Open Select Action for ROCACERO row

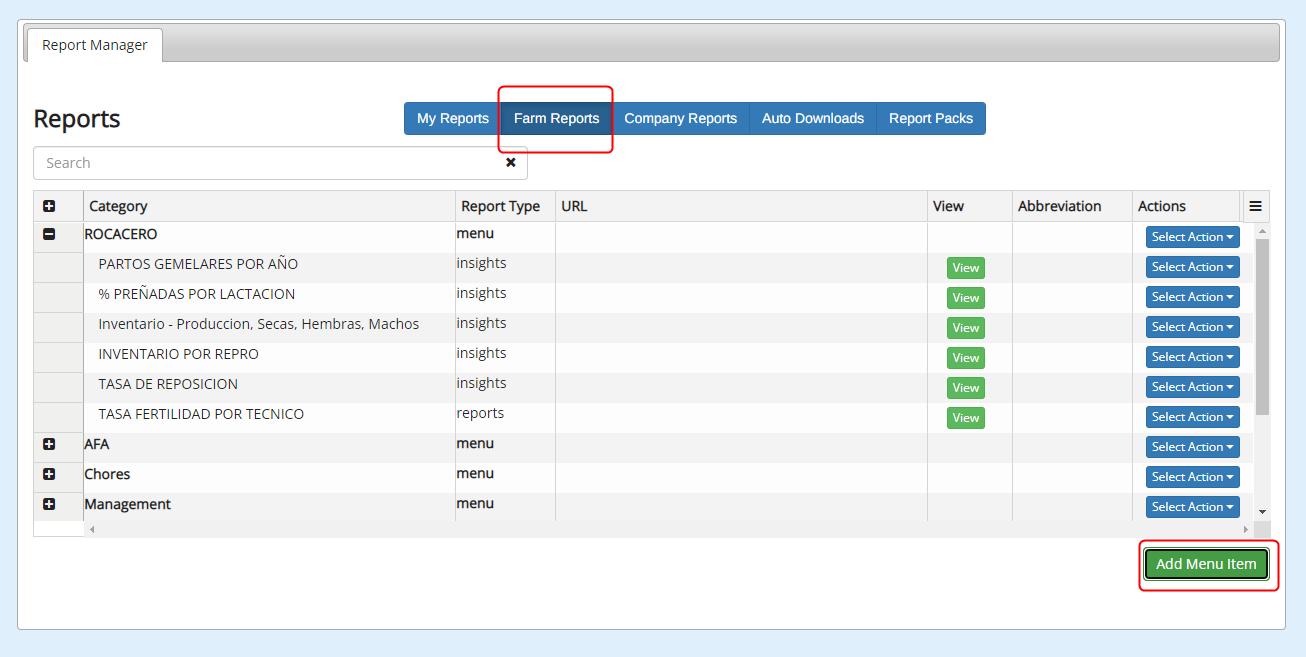click(x=1192, y=237)
